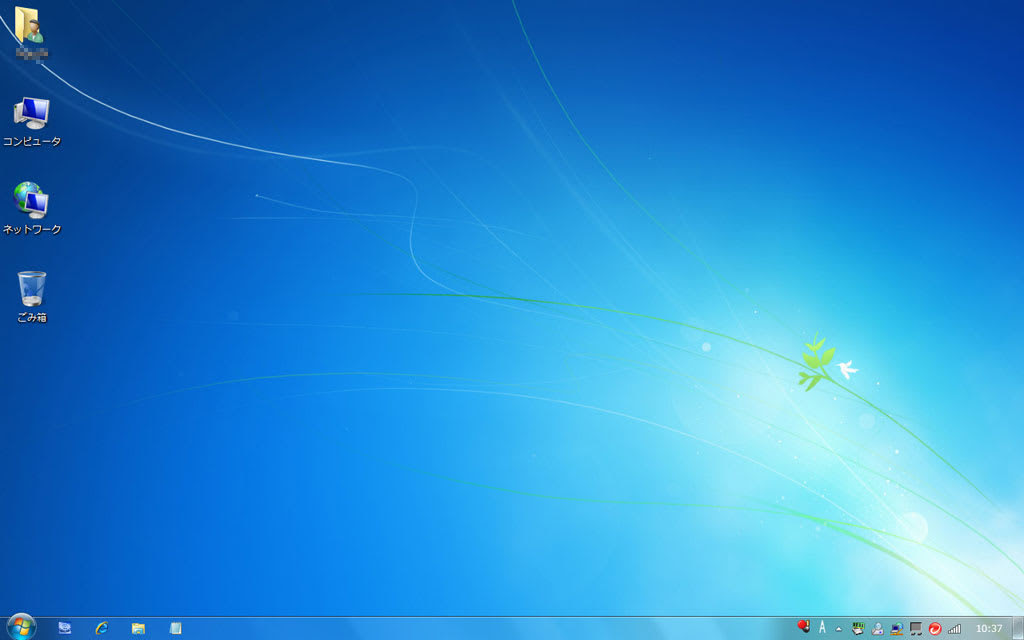Click the gray monitor tray icon
This screenshot has height=640, width=1024.
(x=916, y=628)
